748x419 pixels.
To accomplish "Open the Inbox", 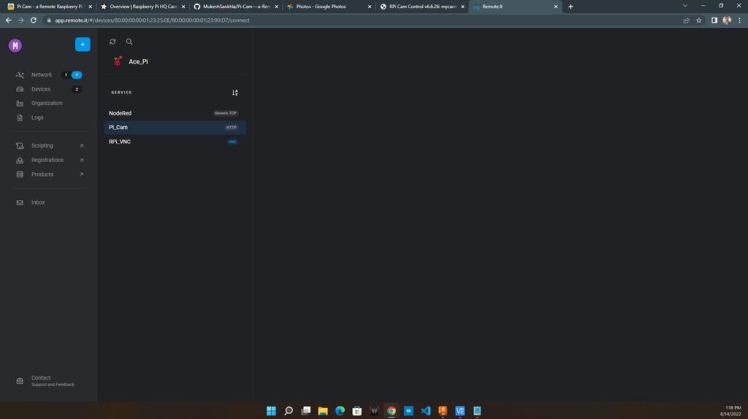I will 38,203.
